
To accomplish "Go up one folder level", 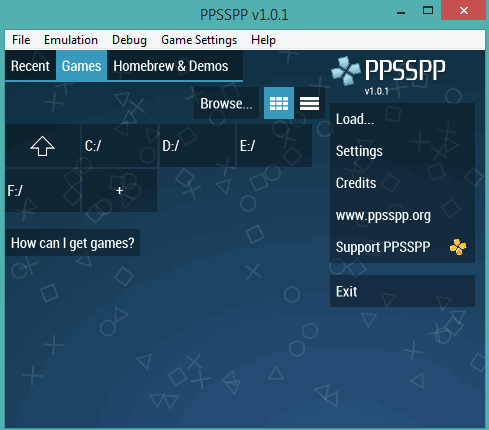I will 43,146.
